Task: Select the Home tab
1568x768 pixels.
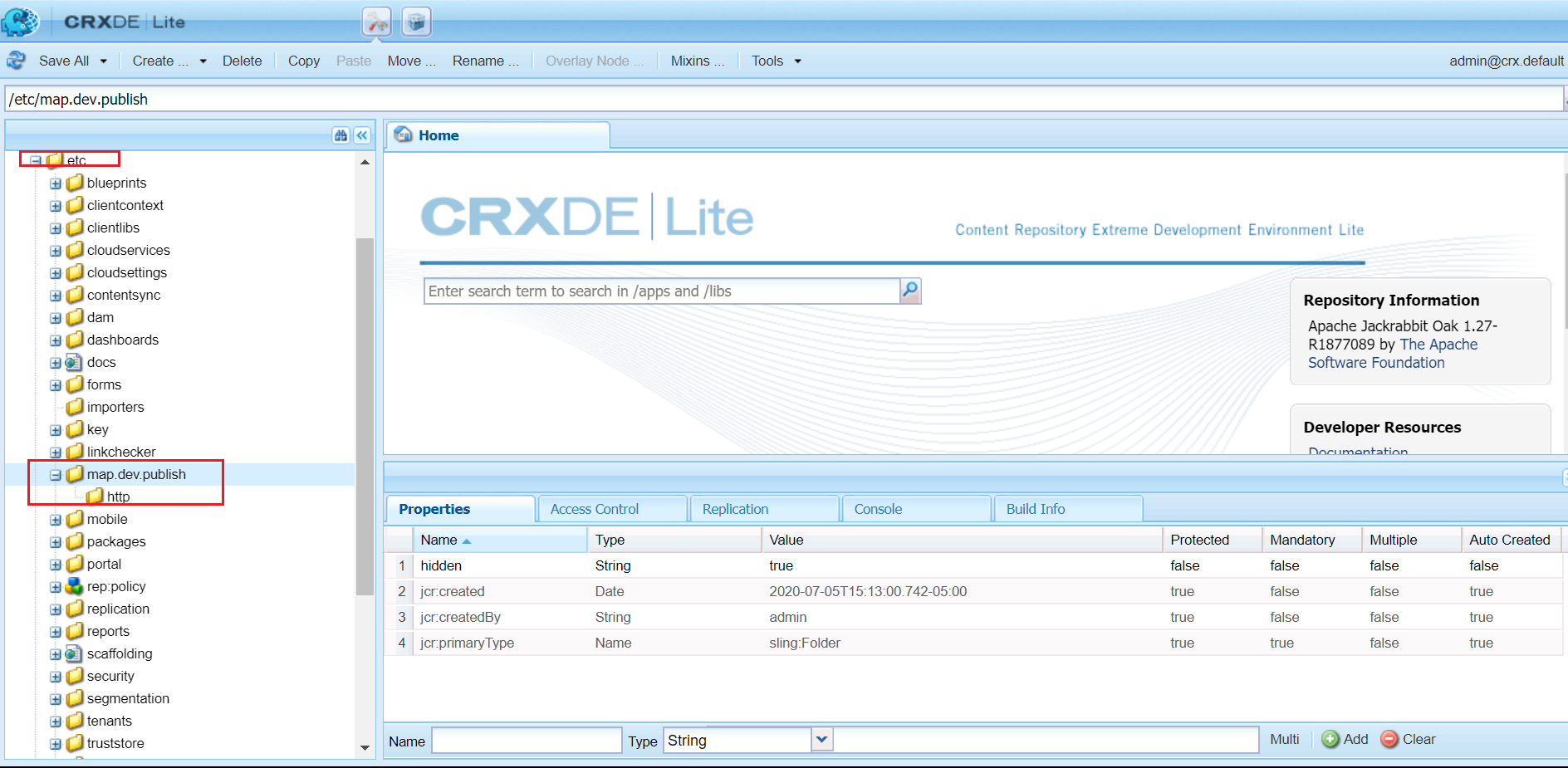Action: [498, 135]
